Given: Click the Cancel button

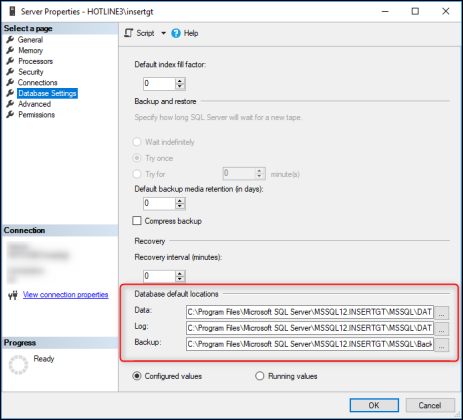Looking at the screenshot, I should (430, 405).
